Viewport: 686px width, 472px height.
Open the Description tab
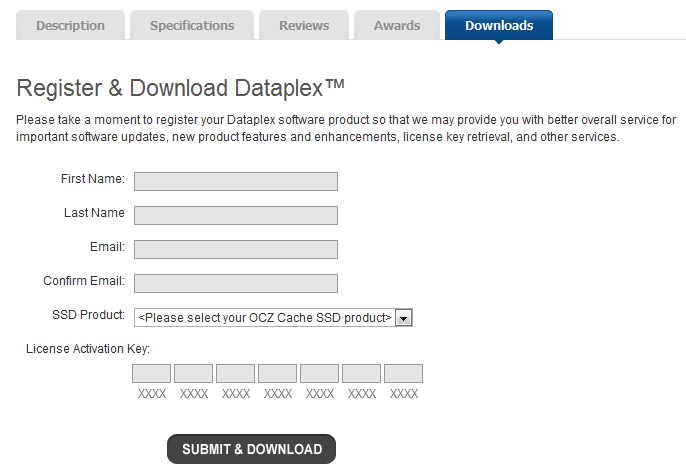[70, 25]
